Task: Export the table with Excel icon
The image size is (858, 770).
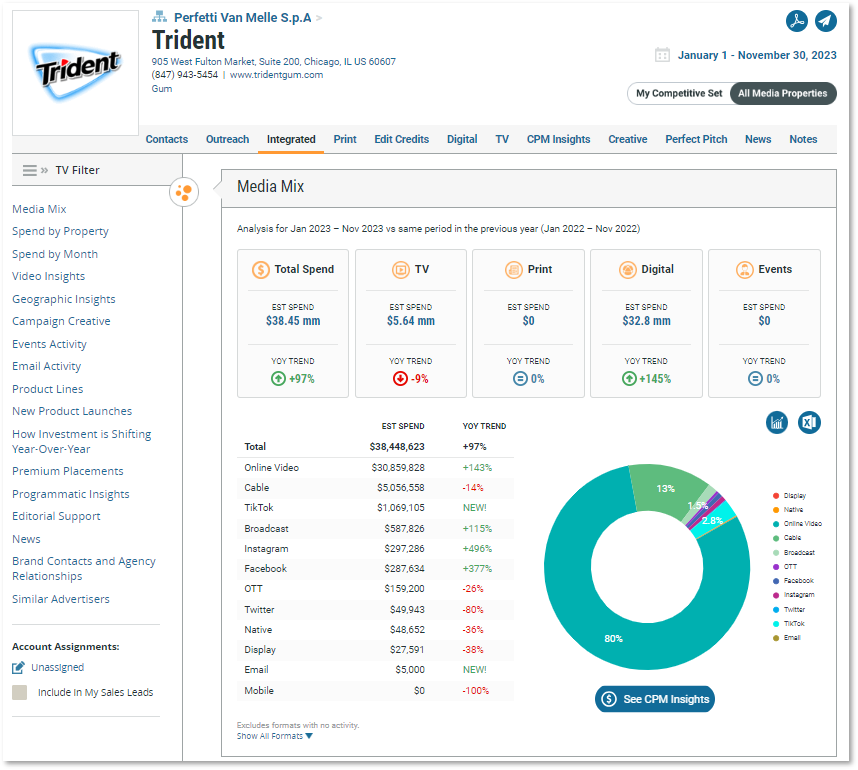Action: [809, 422]
